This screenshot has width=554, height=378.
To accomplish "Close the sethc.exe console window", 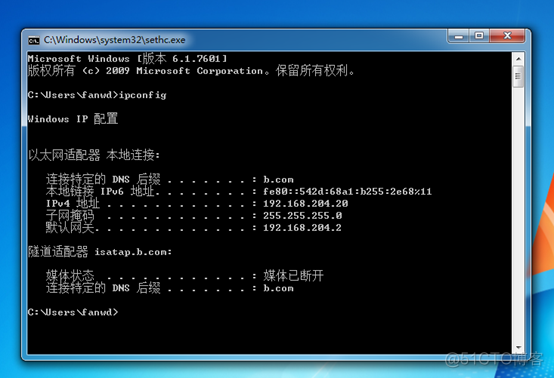I will 507,36.
